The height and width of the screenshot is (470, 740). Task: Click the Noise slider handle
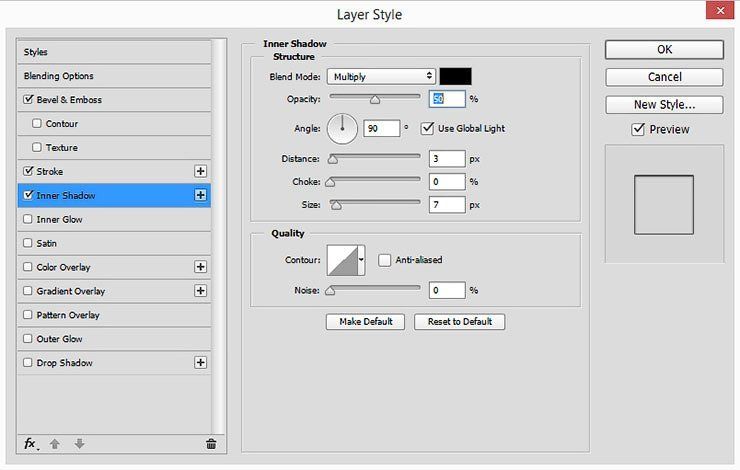pos(330,291)
